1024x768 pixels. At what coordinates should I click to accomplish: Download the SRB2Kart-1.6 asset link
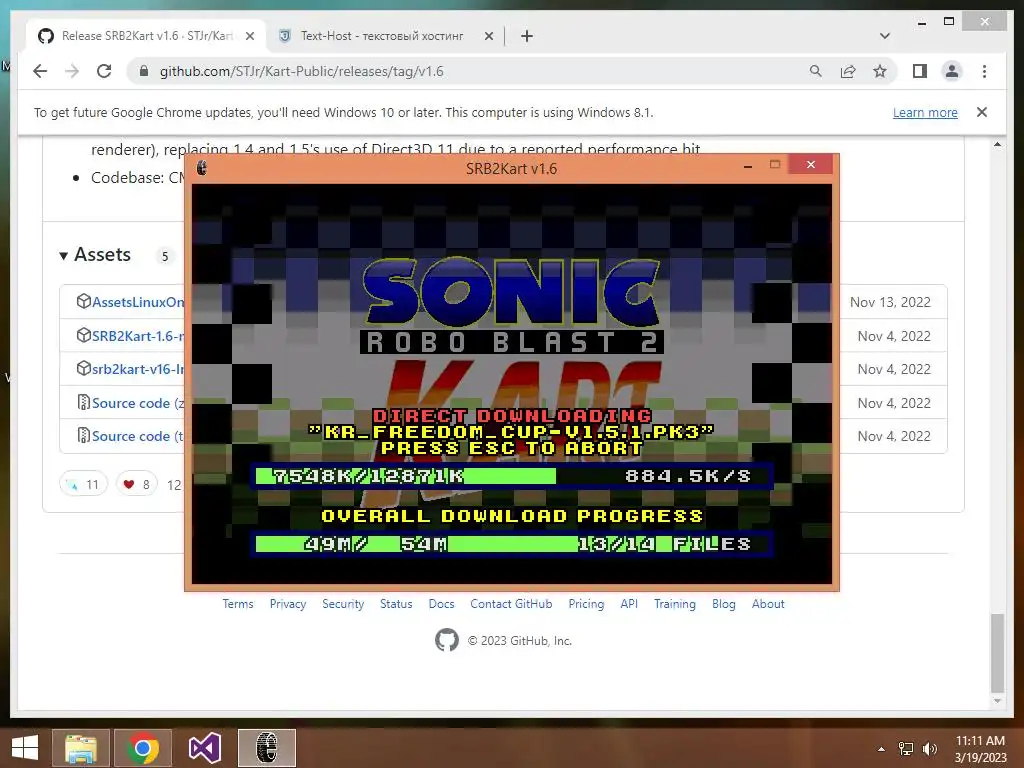[x=138, y=336]
